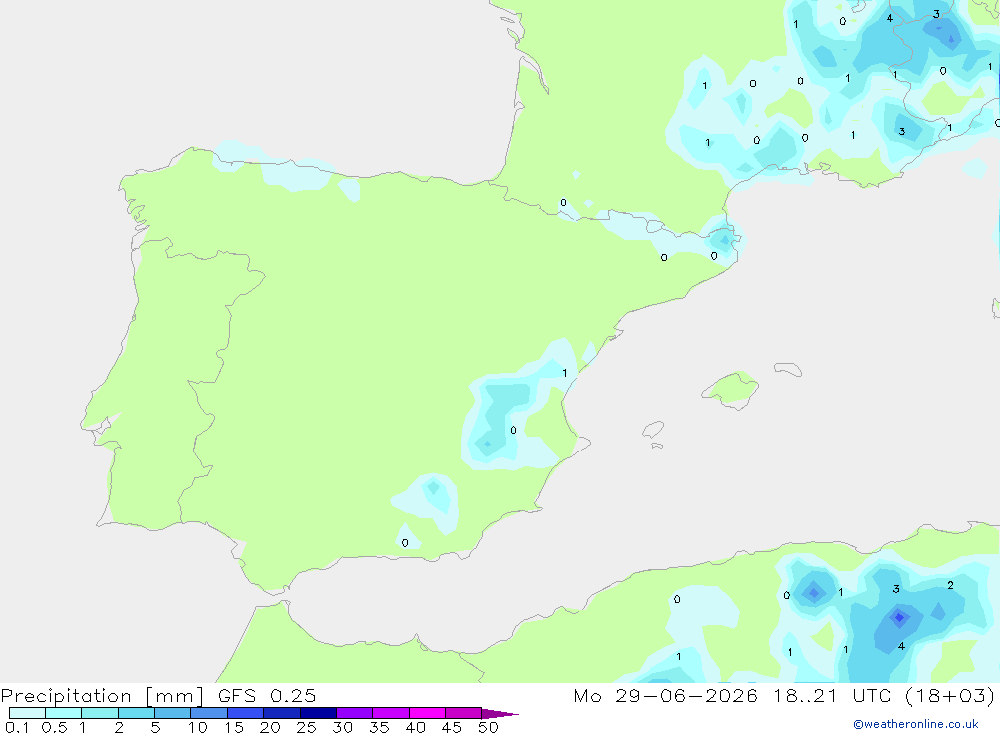Click the legend label "40"
1000x733 pixels.
(x=415, y=727)
